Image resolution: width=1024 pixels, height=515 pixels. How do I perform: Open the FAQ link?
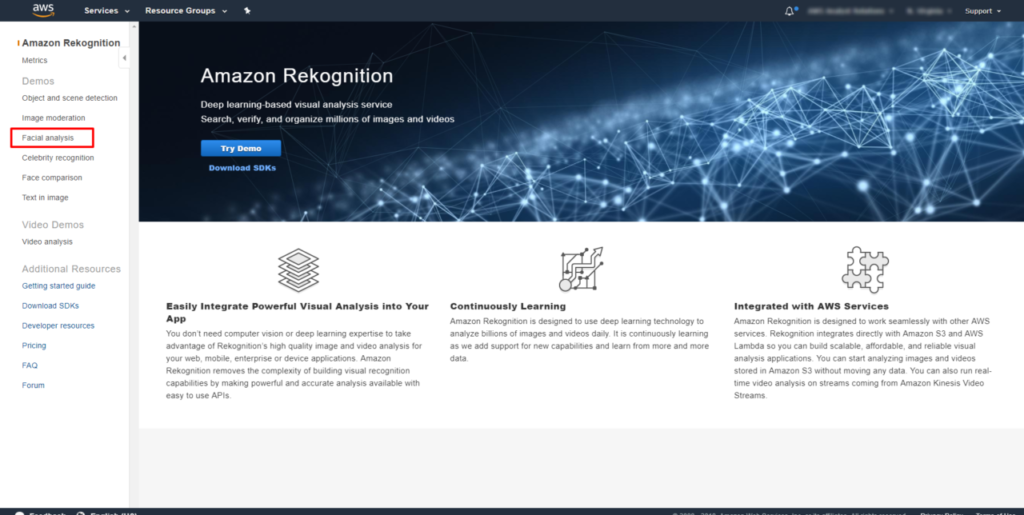pos(30,366)
